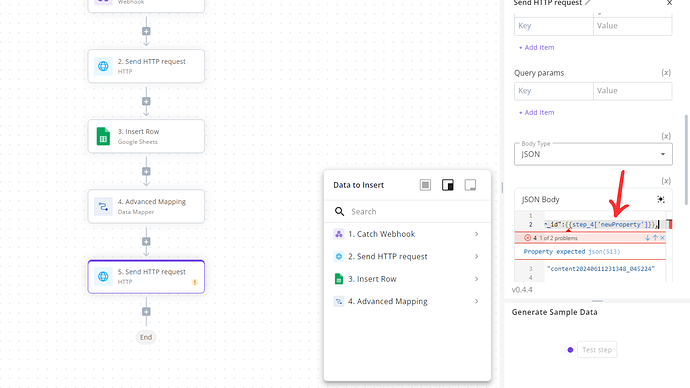Click the globe icon on step 2

[x=103, y=66]
